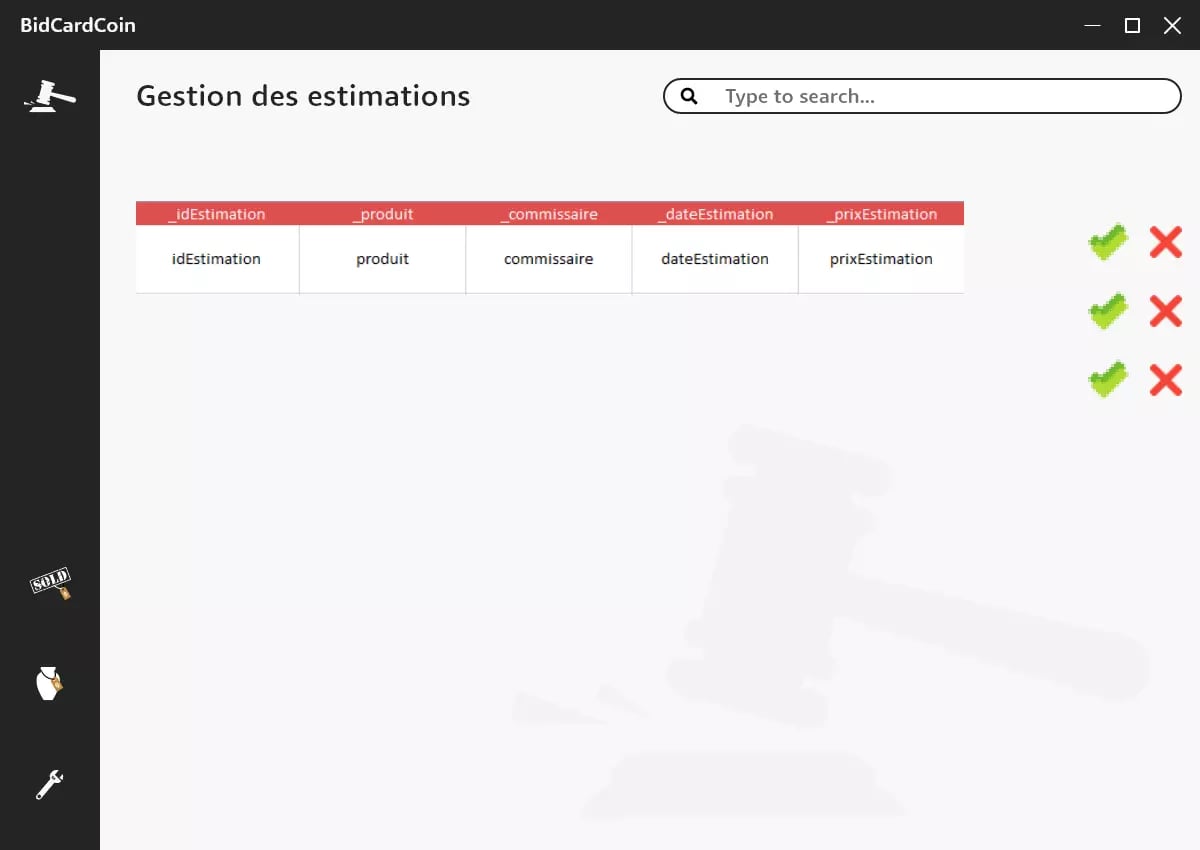Viewport: 1200px width, 850px height.
Task: Focus the 'Type to search...' field
Action: click(940, 96)
